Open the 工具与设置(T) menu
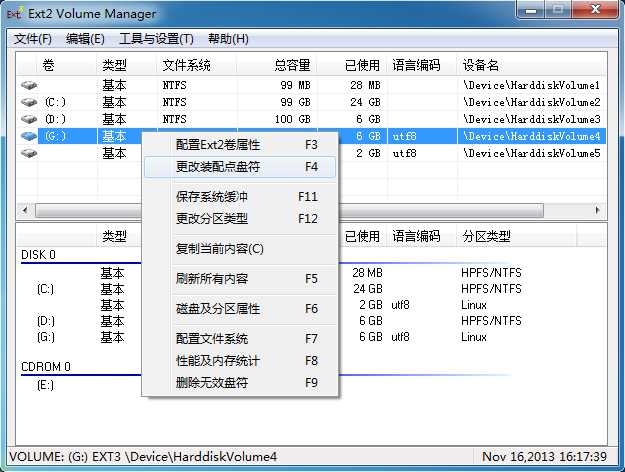625x472 pixels. 156,39
